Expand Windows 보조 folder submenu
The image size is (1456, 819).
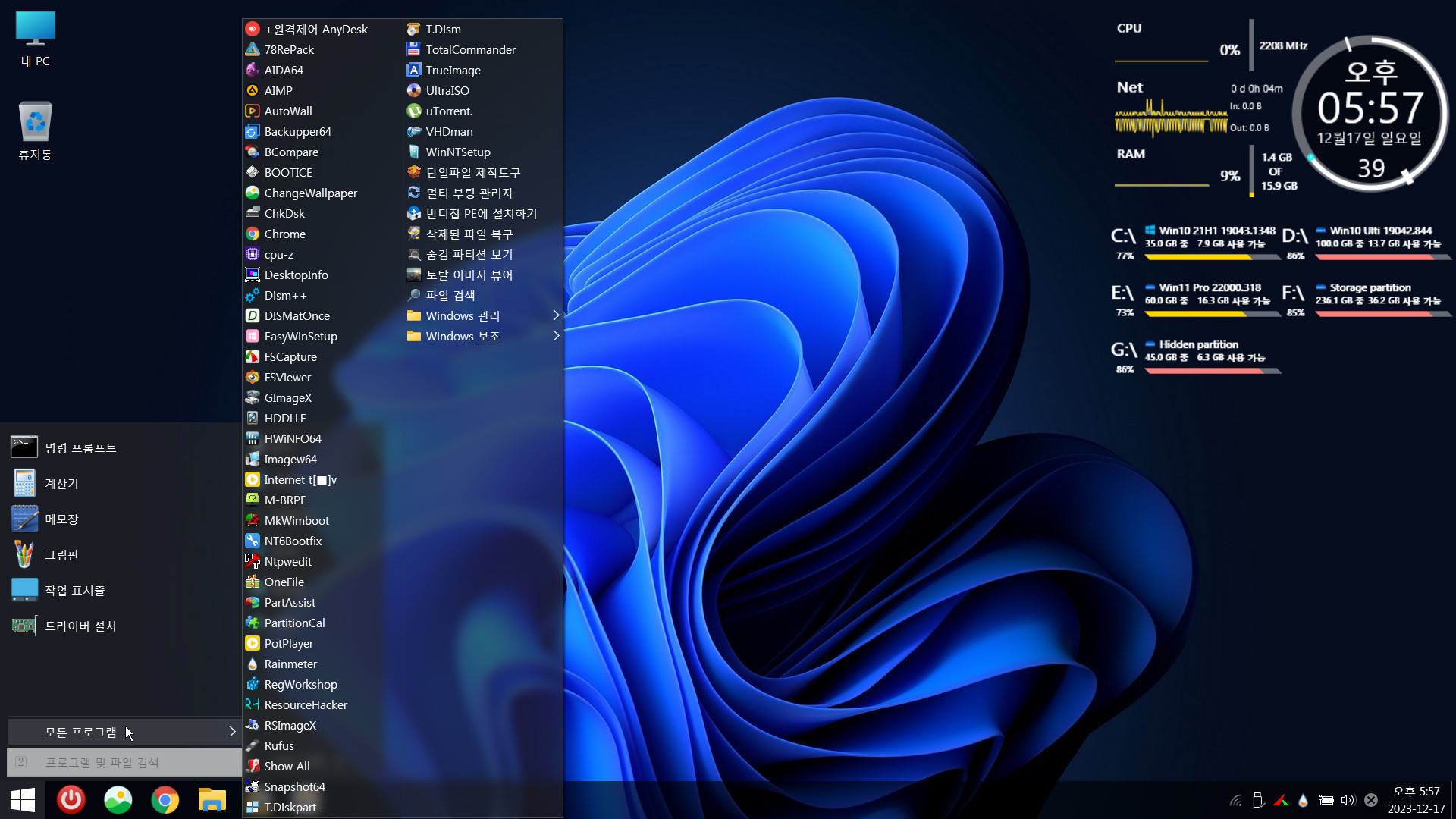click(x=483, y=336)
